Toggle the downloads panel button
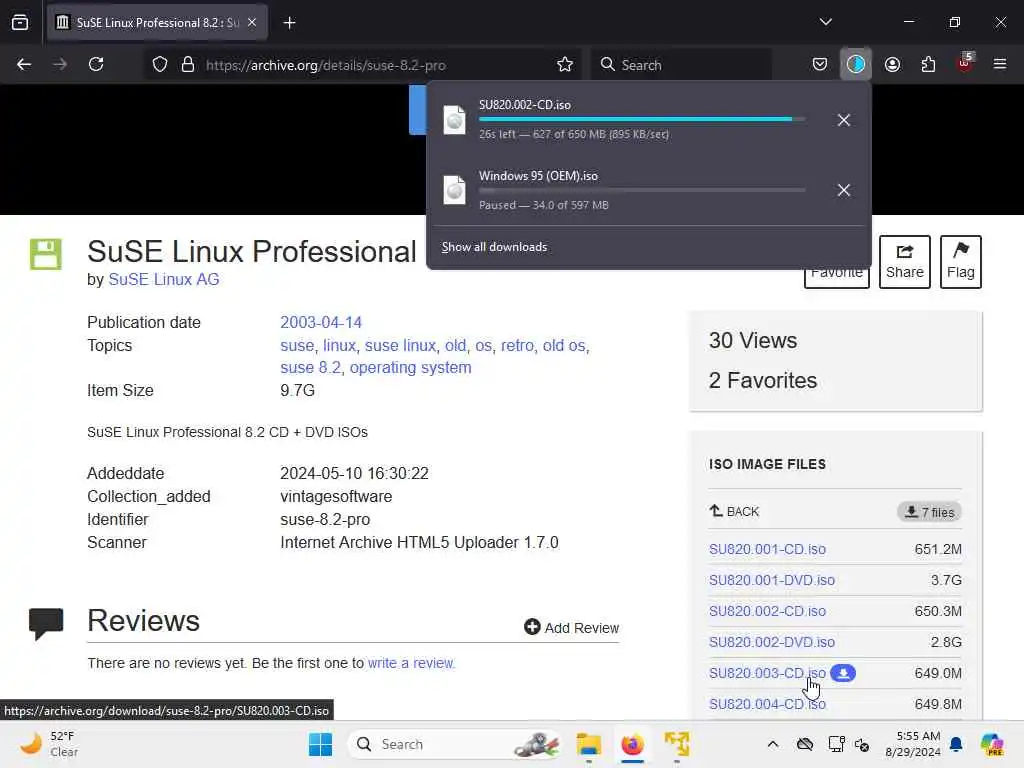The height and width of the screenshot is (768, 1024). pos(856,64)
